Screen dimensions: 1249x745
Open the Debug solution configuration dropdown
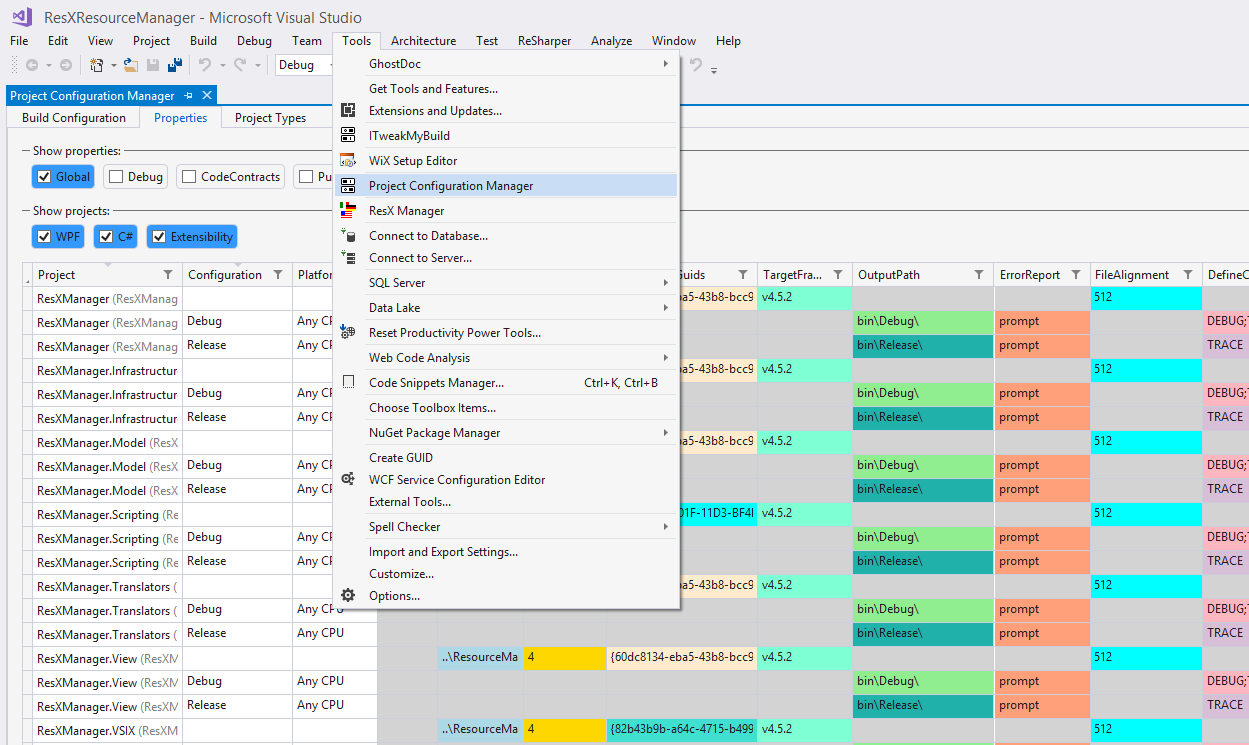306,65
